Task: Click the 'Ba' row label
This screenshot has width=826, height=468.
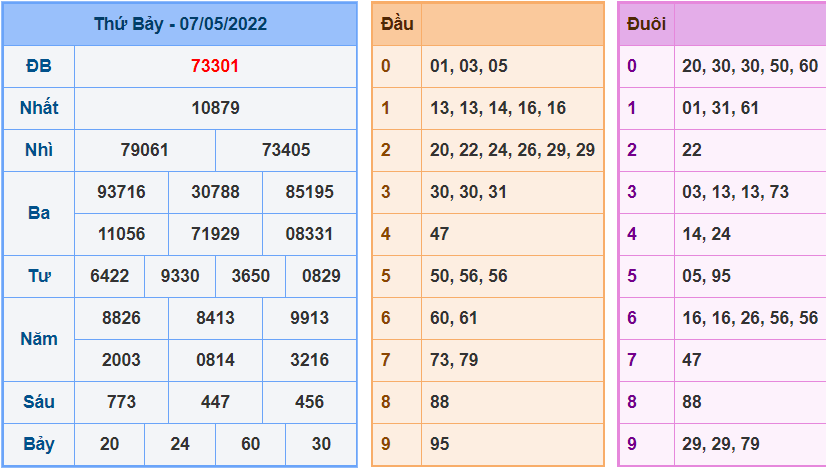Action: tap(39, 213)
